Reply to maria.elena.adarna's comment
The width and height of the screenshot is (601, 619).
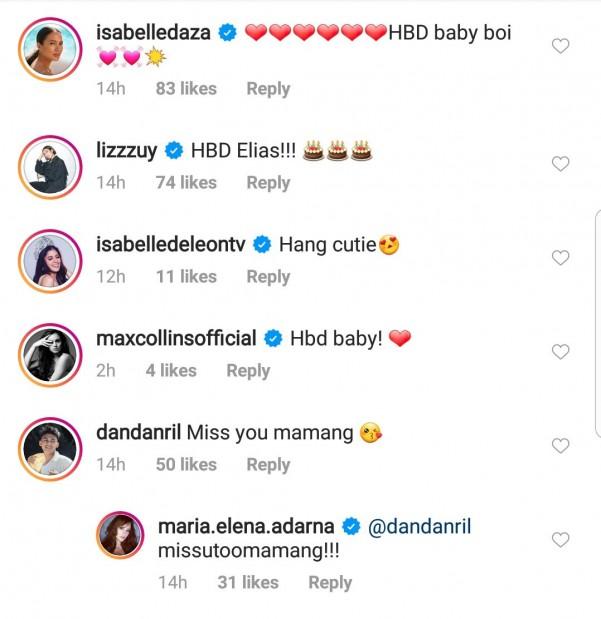click(330, 583)
